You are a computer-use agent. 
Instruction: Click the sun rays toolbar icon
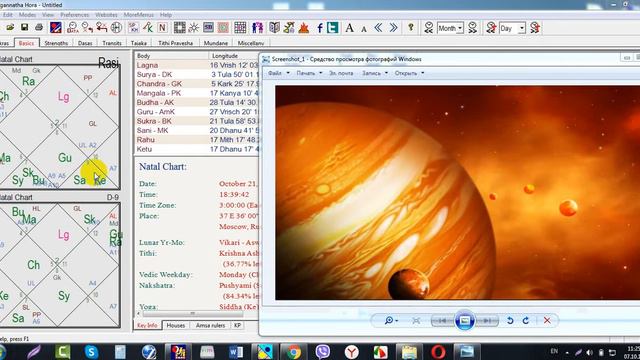pyautogui.click(x=194, y=28)
